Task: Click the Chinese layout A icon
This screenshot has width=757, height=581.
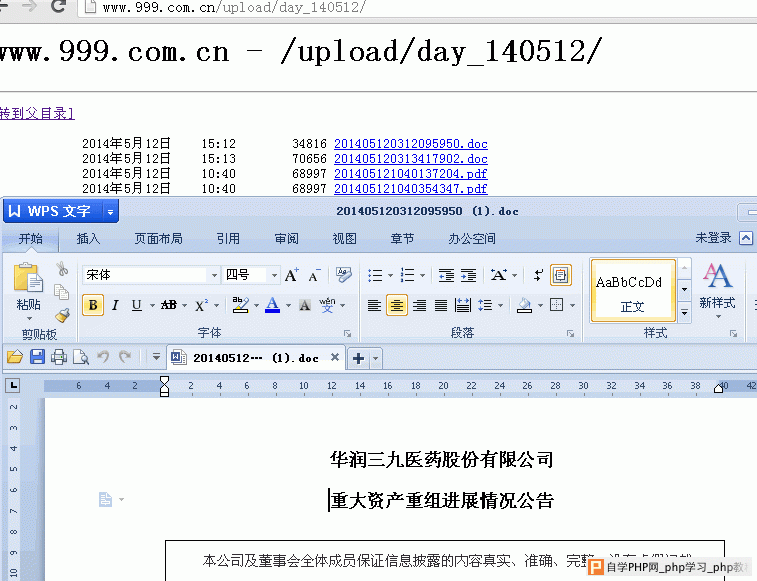Action: point(499,275)
